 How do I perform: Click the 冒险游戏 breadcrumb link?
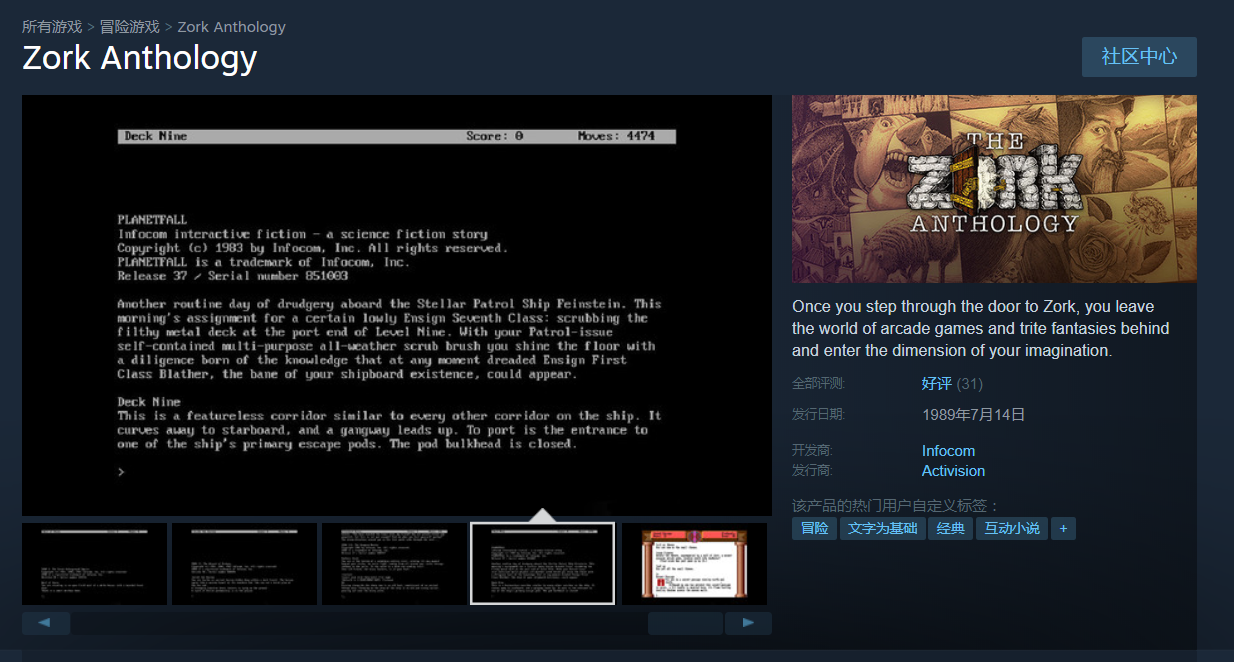(x=130, y=27)
